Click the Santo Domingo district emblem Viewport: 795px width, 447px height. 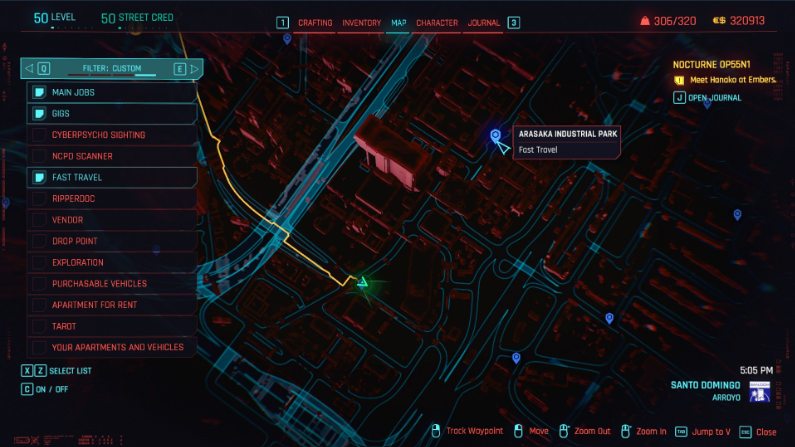click(760, 392)
